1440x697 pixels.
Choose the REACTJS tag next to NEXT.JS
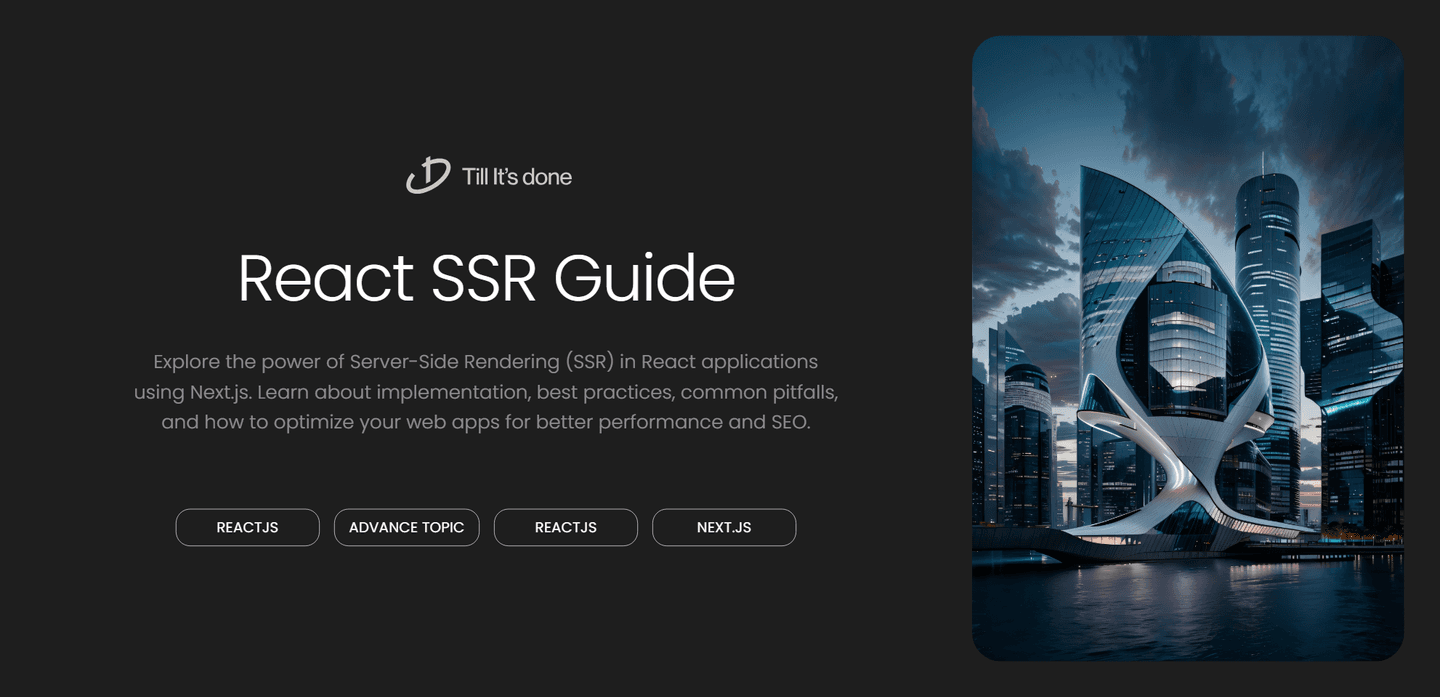click(565, 527)
